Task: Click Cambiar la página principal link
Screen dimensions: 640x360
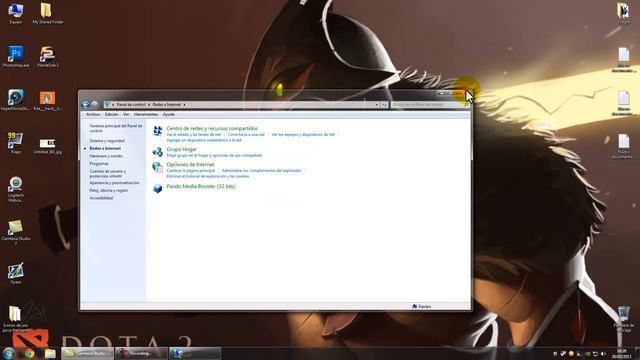Action: pyautogui.click(x=191, y=171)
